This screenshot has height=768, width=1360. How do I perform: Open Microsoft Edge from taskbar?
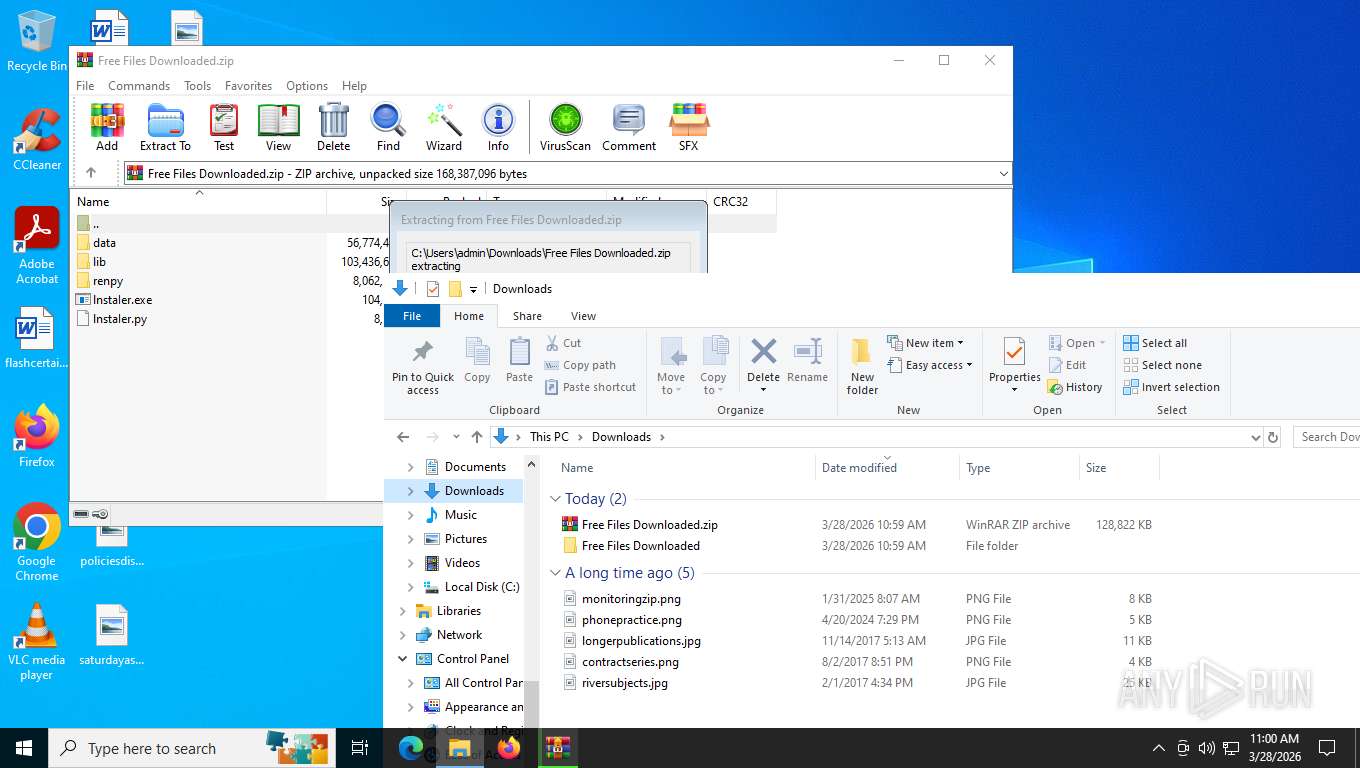pos(410,748)
